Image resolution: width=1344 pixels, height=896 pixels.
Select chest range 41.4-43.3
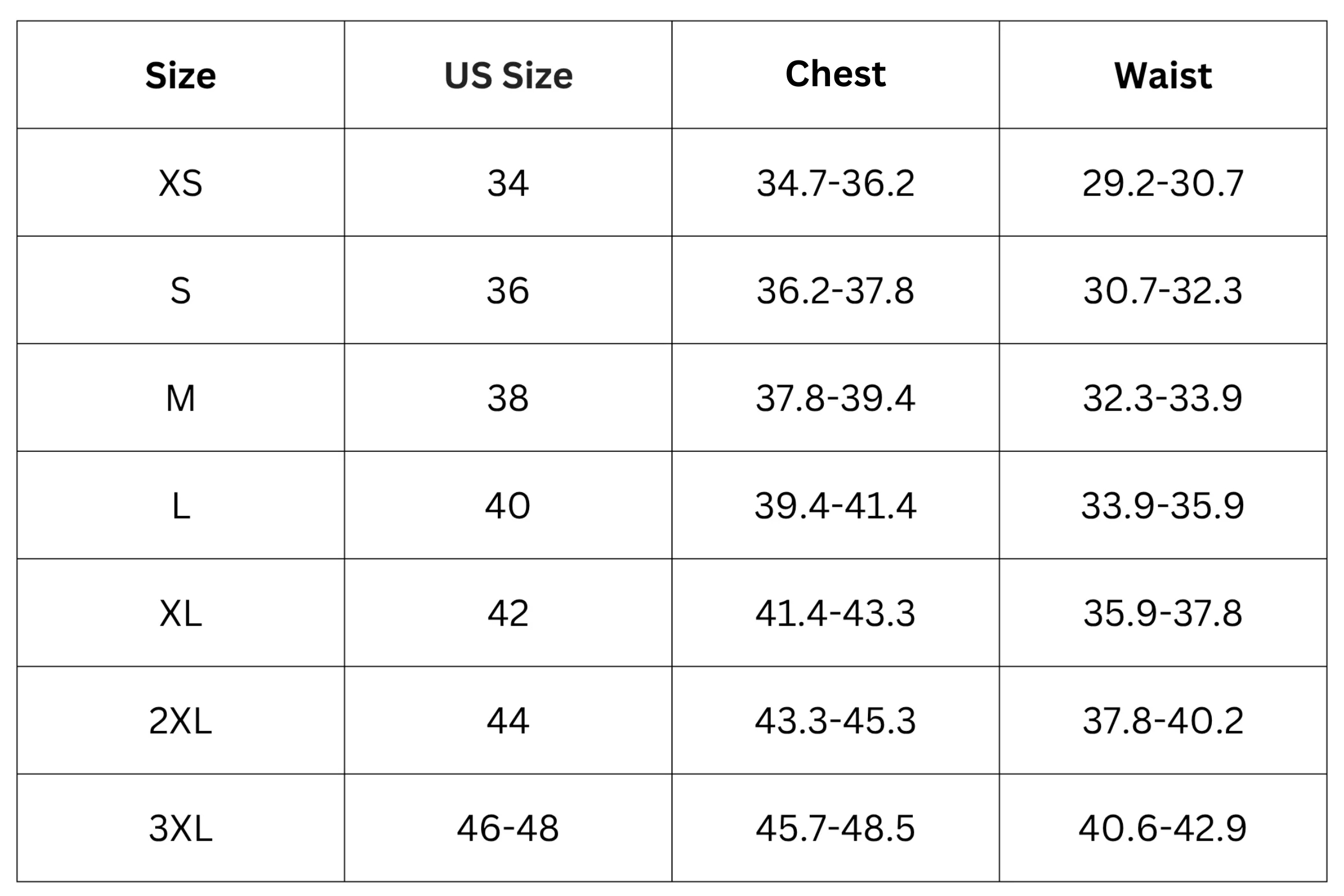(x=836, y=613)
